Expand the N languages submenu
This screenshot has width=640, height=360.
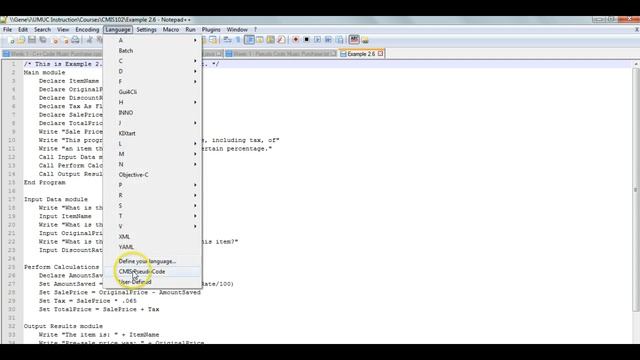(x=152, y=164)
